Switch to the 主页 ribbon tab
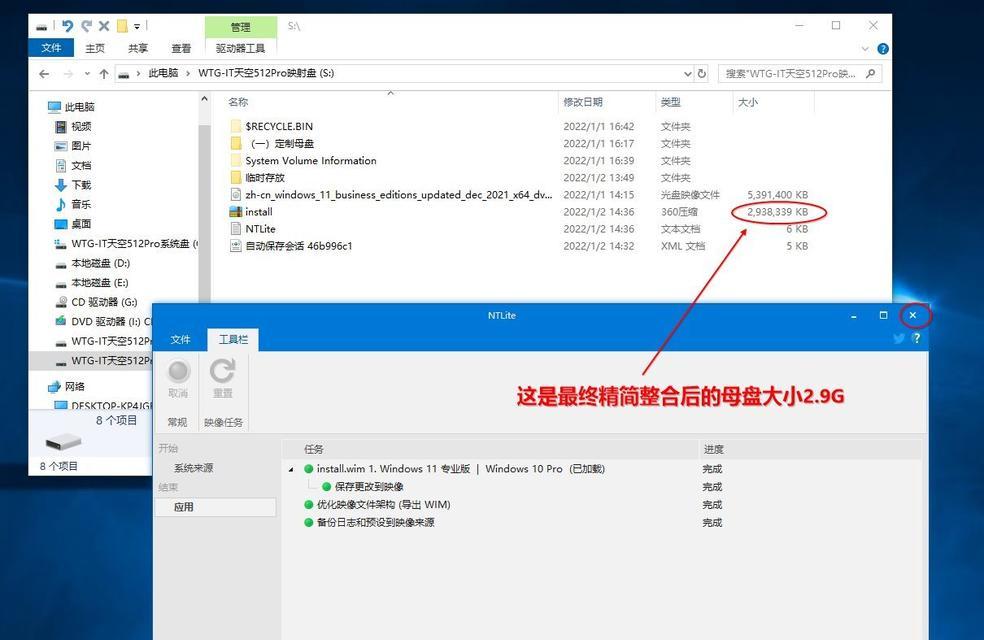The width and height of the screenshot is (984, 640). (x=95, y=48)
